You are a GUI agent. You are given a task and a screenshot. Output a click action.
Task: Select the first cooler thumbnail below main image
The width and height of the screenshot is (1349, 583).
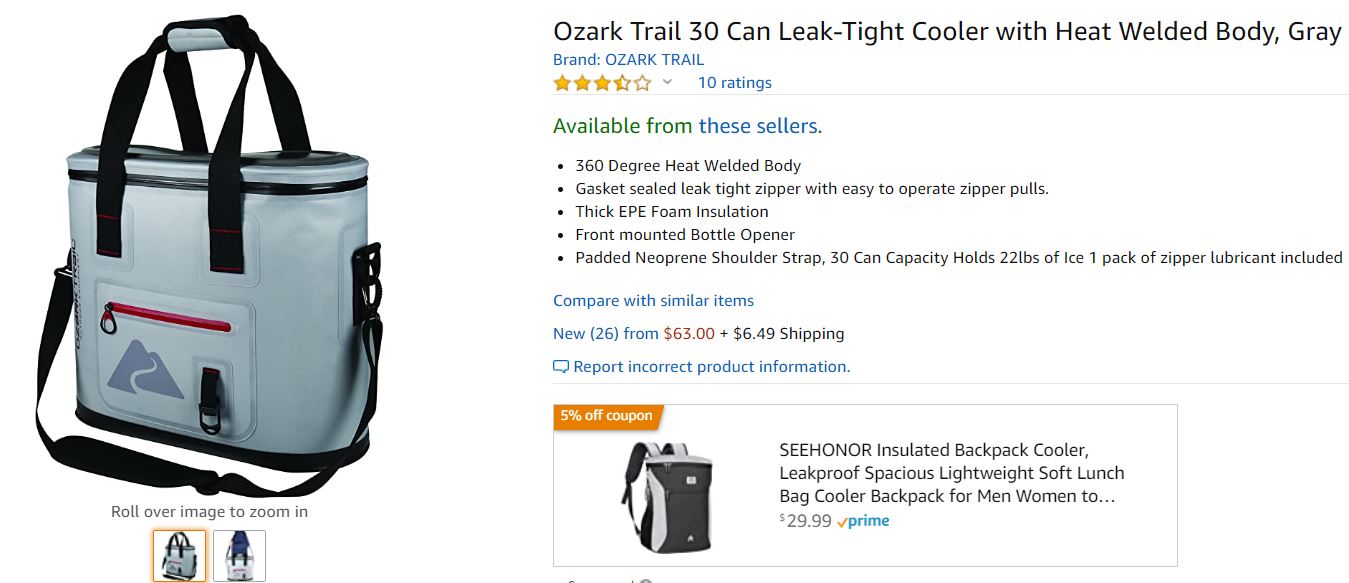[x=177, y=556]
